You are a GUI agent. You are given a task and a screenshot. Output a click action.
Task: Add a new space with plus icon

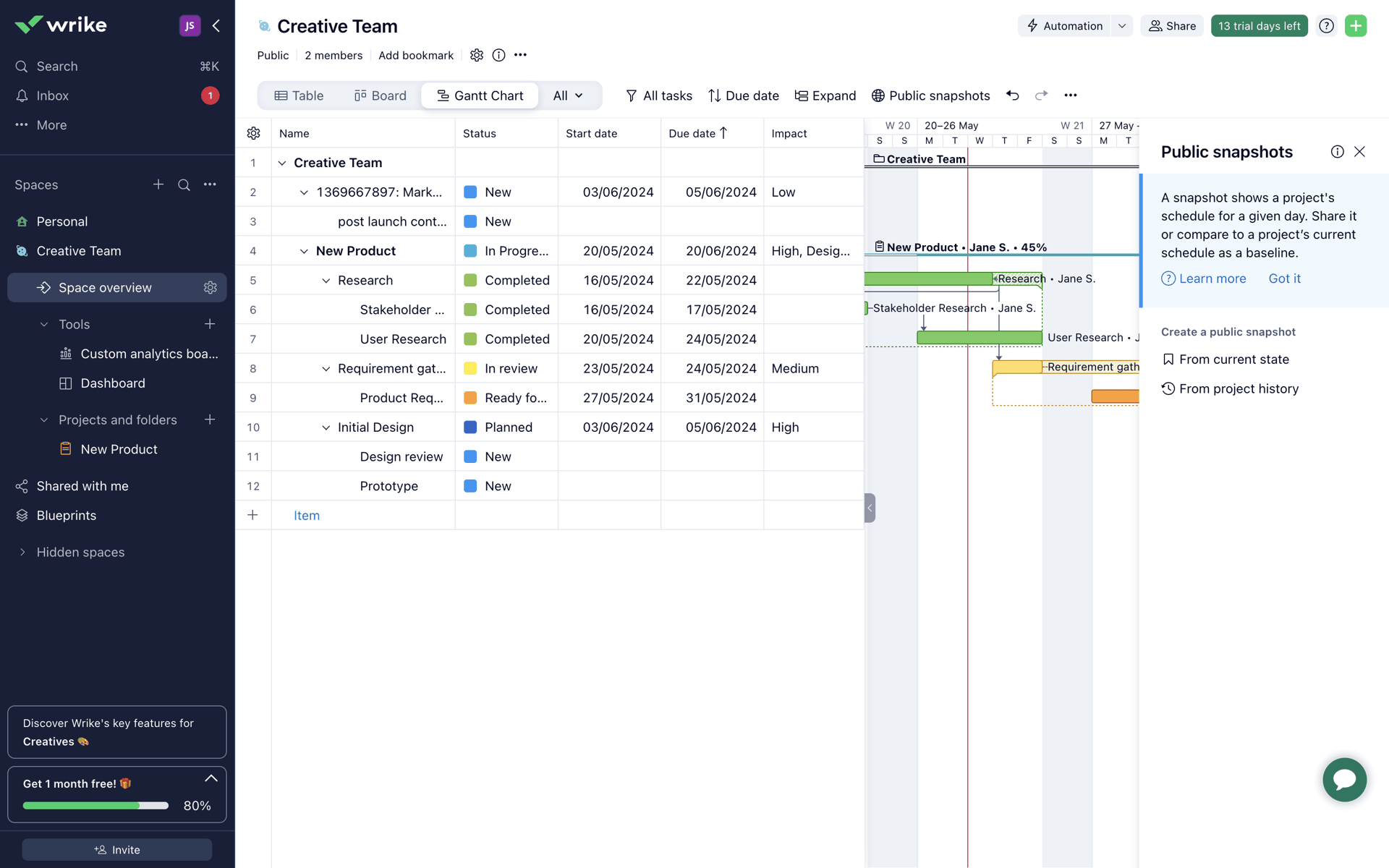(x=158, y=184)
